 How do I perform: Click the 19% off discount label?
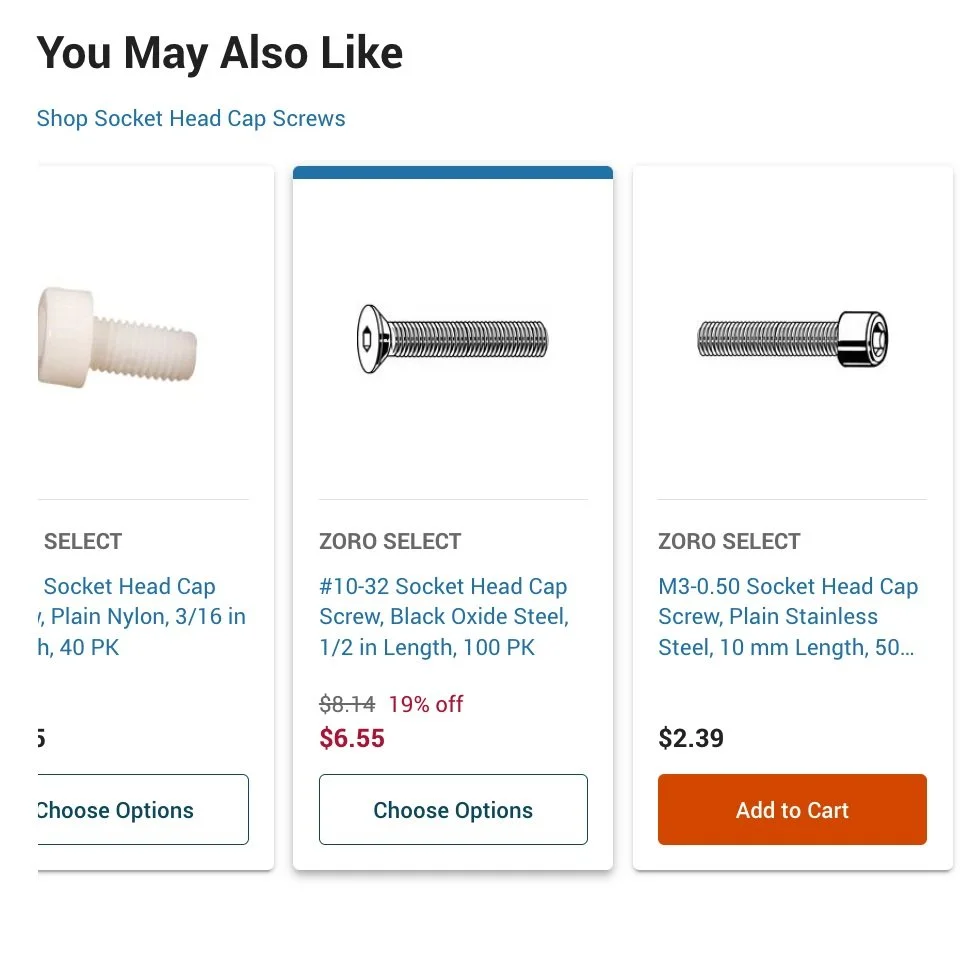point(426,704)
